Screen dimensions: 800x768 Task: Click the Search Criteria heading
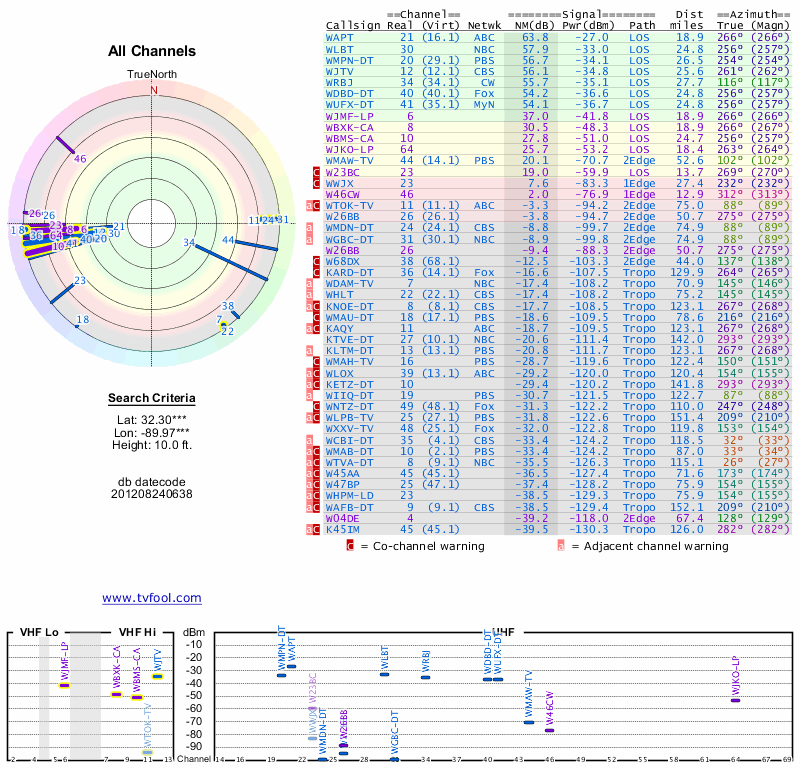click(x=152, y=398)
